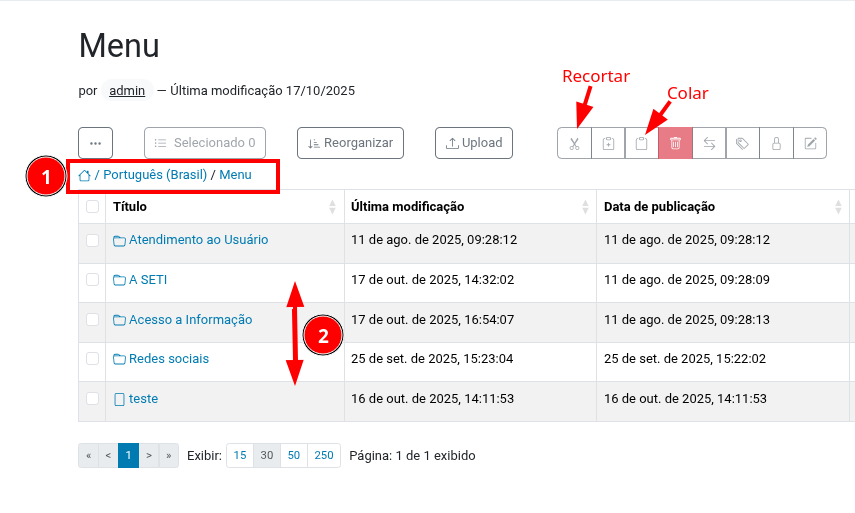Click the Cut (scissors) toolbar icon

click(574, 143)
